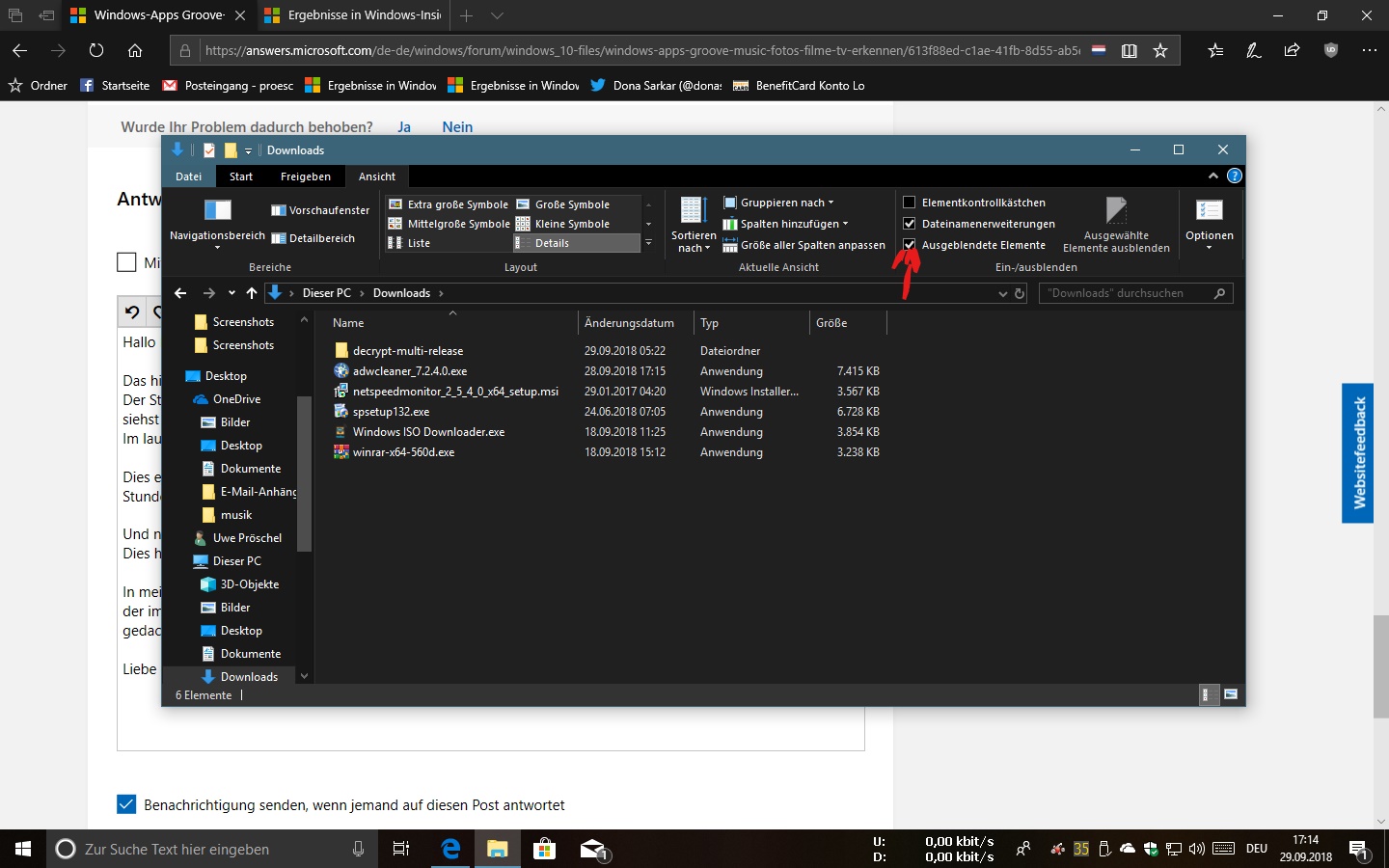Click Größe aller Spalten anpassen
This screenshot has height=868, width=1389.
tap(804, 245)
